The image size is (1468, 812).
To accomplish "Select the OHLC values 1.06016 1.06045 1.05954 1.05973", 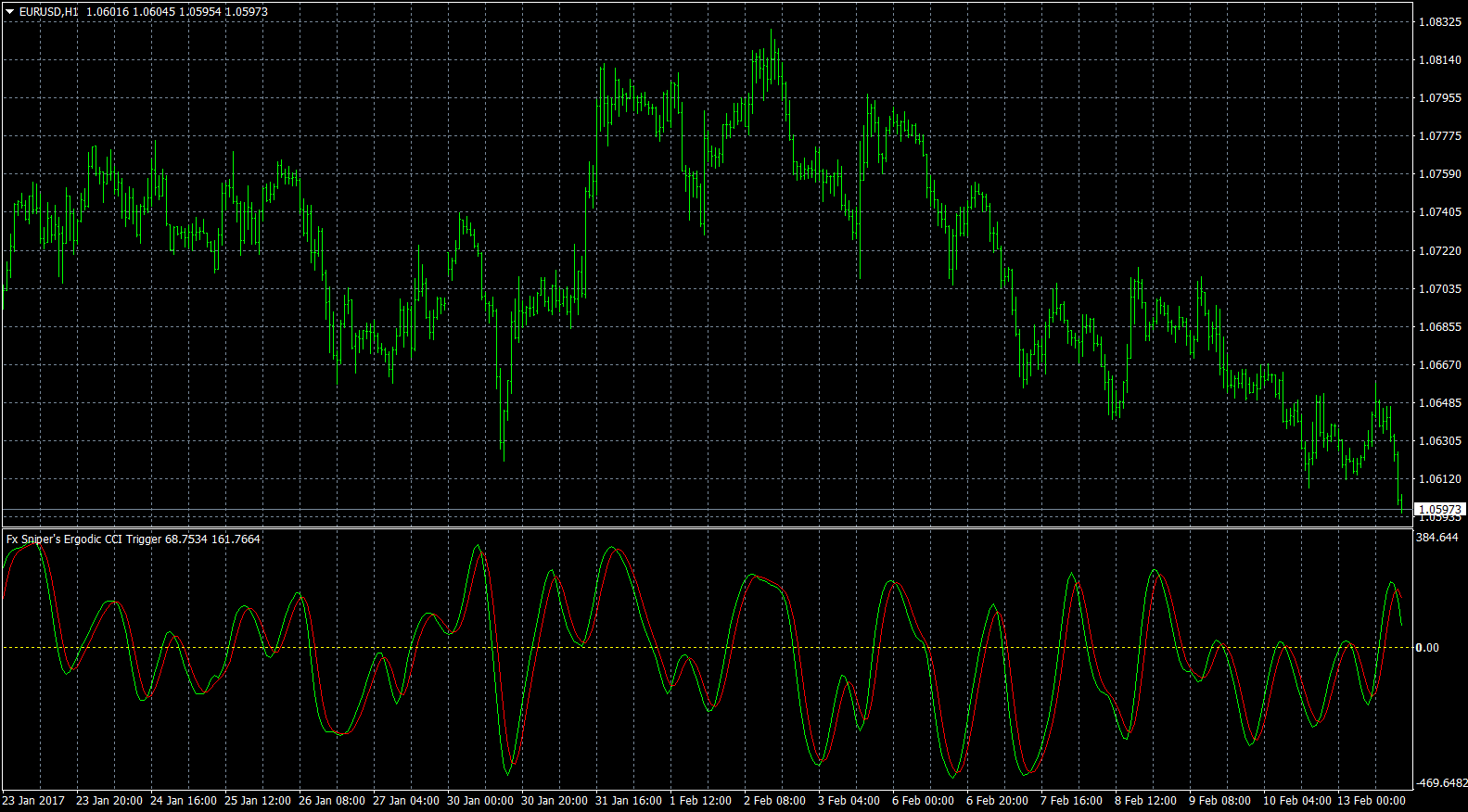I will pos(177,11).
